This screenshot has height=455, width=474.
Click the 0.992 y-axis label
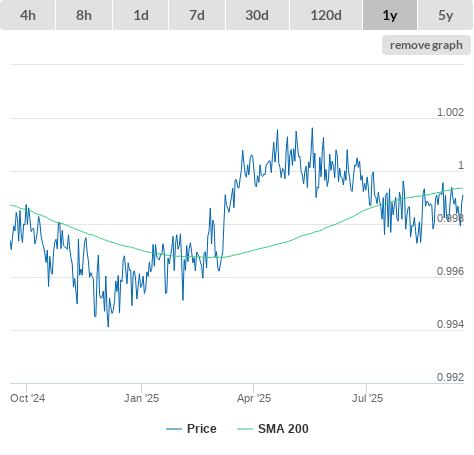[x=450, y=377]
